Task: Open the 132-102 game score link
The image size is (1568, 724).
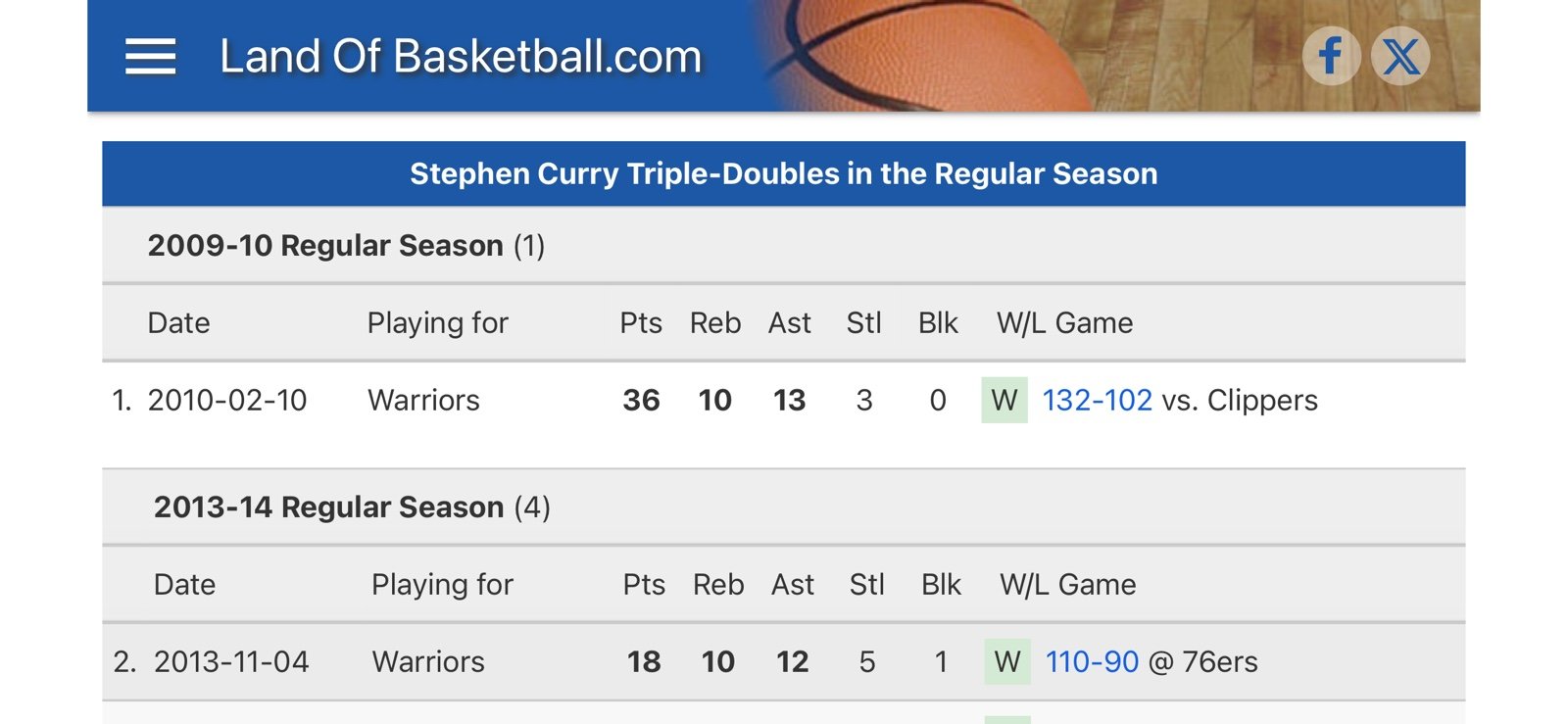Action: pyautogui.click(x=1097, y=400)
